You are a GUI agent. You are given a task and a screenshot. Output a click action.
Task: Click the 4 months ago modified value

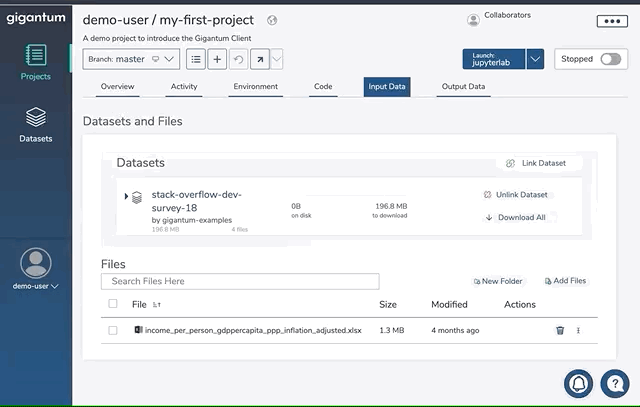coord(455,330)
